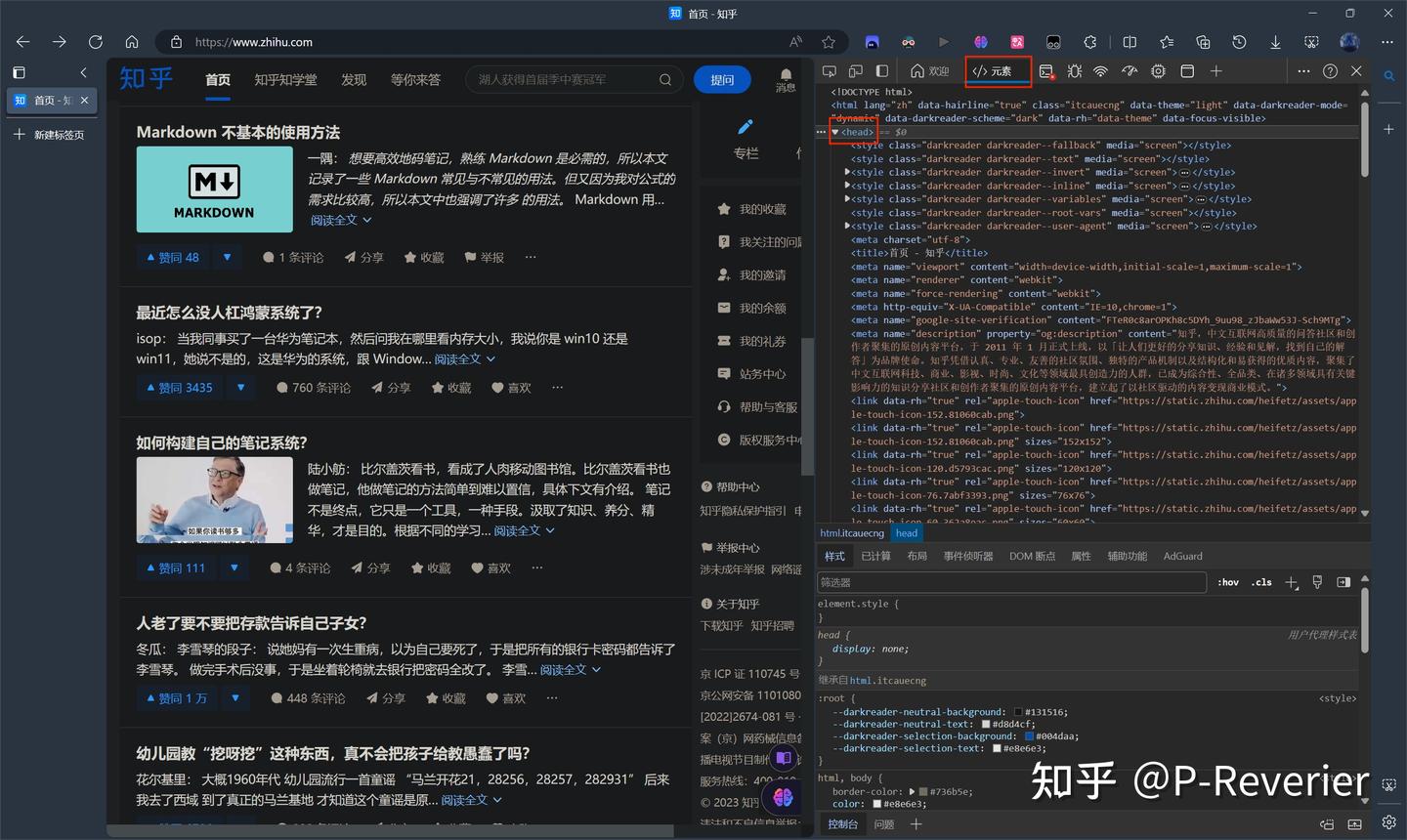Open the DevTools console drawer icon

point(1046,70)
